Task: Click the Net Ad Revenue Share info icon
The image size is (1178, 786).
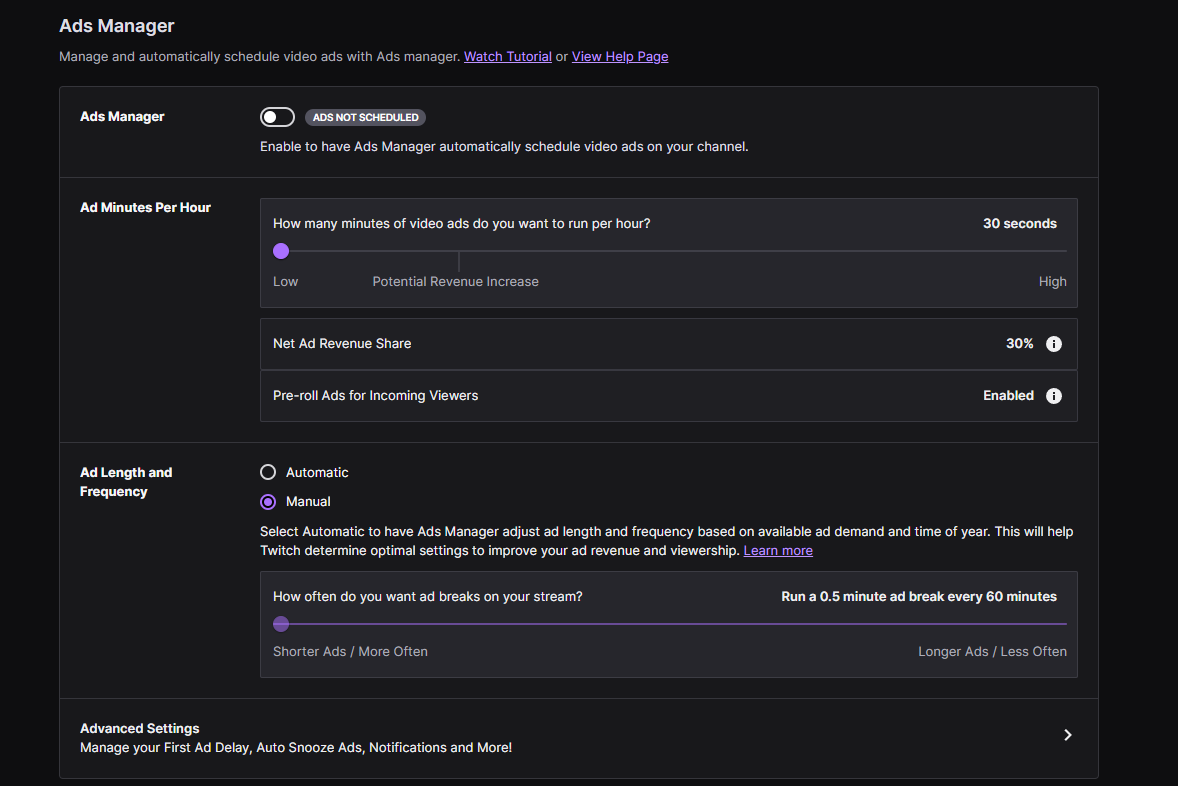Action: (x=1053, y=344)
